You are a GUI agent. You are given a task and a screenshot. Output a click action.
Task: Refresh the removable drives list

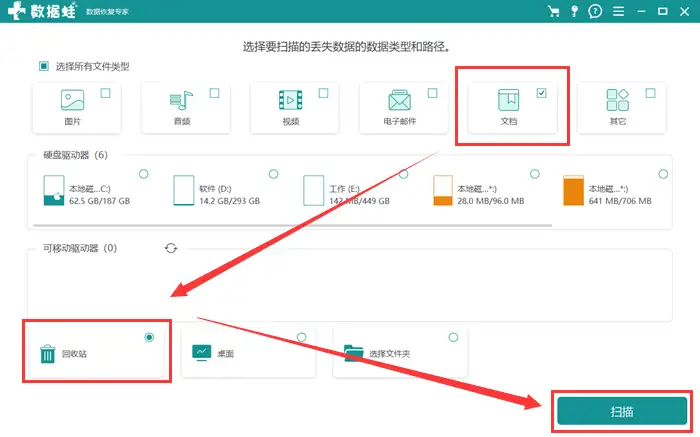click(171, 248)
